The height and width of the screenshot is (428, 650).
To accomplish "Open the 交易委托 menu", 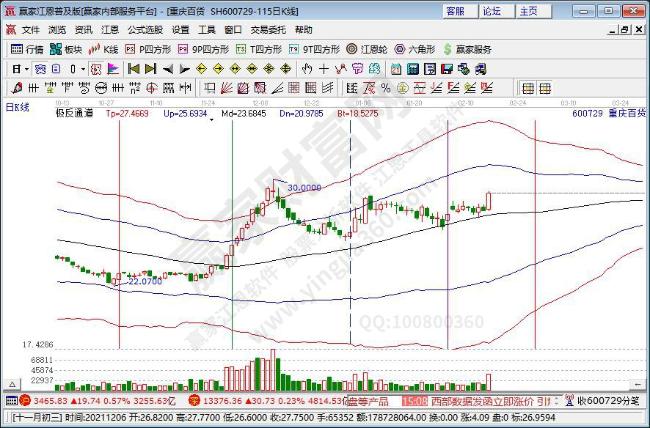I will (x=268, y=30).
